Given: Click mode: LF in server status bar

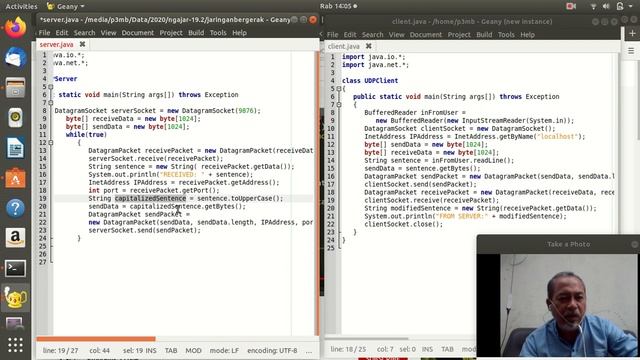Looking at the screenshot, I should 224,351.
